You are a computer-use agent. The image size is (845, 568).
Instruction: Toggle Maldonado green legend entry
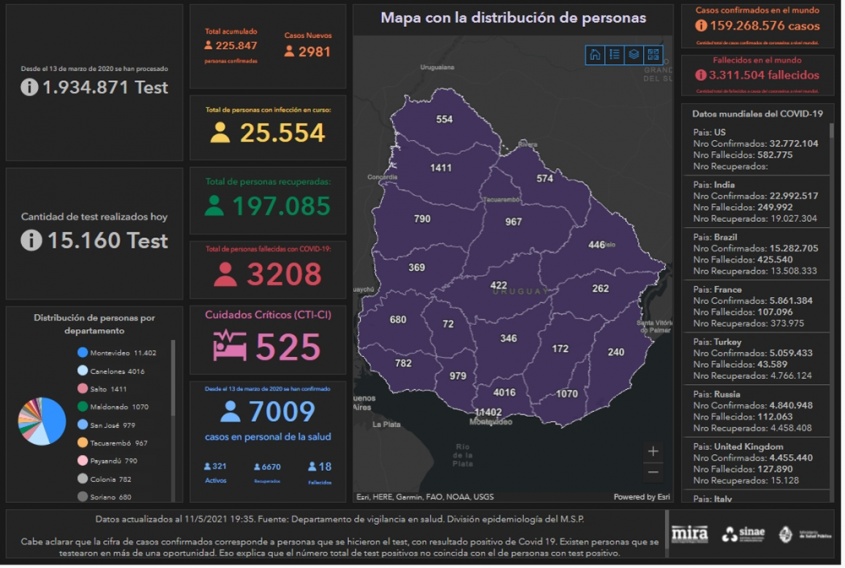coord(82,407)
